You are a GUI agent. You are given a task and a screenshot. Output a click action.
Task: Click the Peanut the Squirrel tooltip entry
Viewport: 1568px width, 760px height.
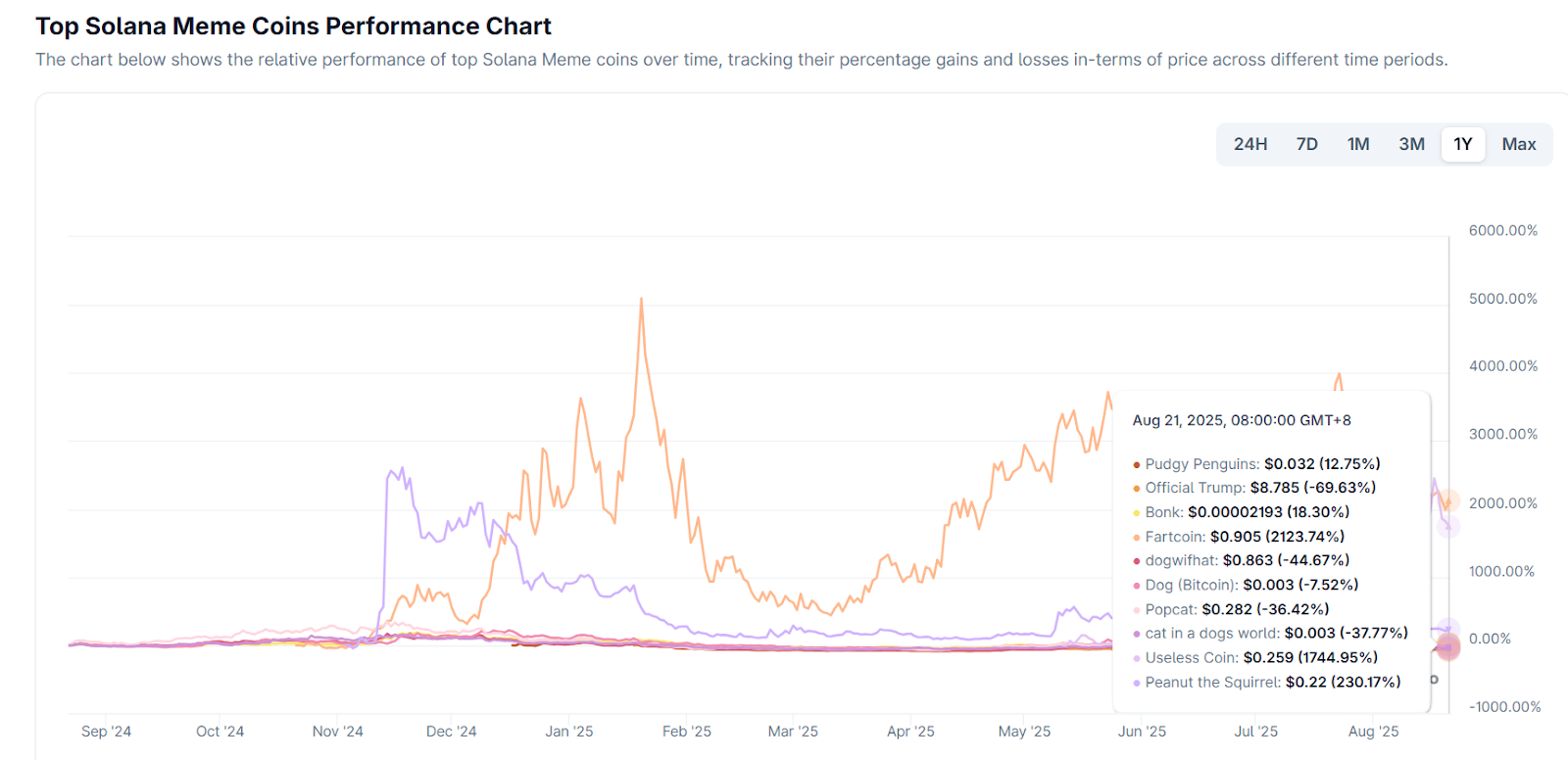pyautogui.click(x=1271, y=683)
